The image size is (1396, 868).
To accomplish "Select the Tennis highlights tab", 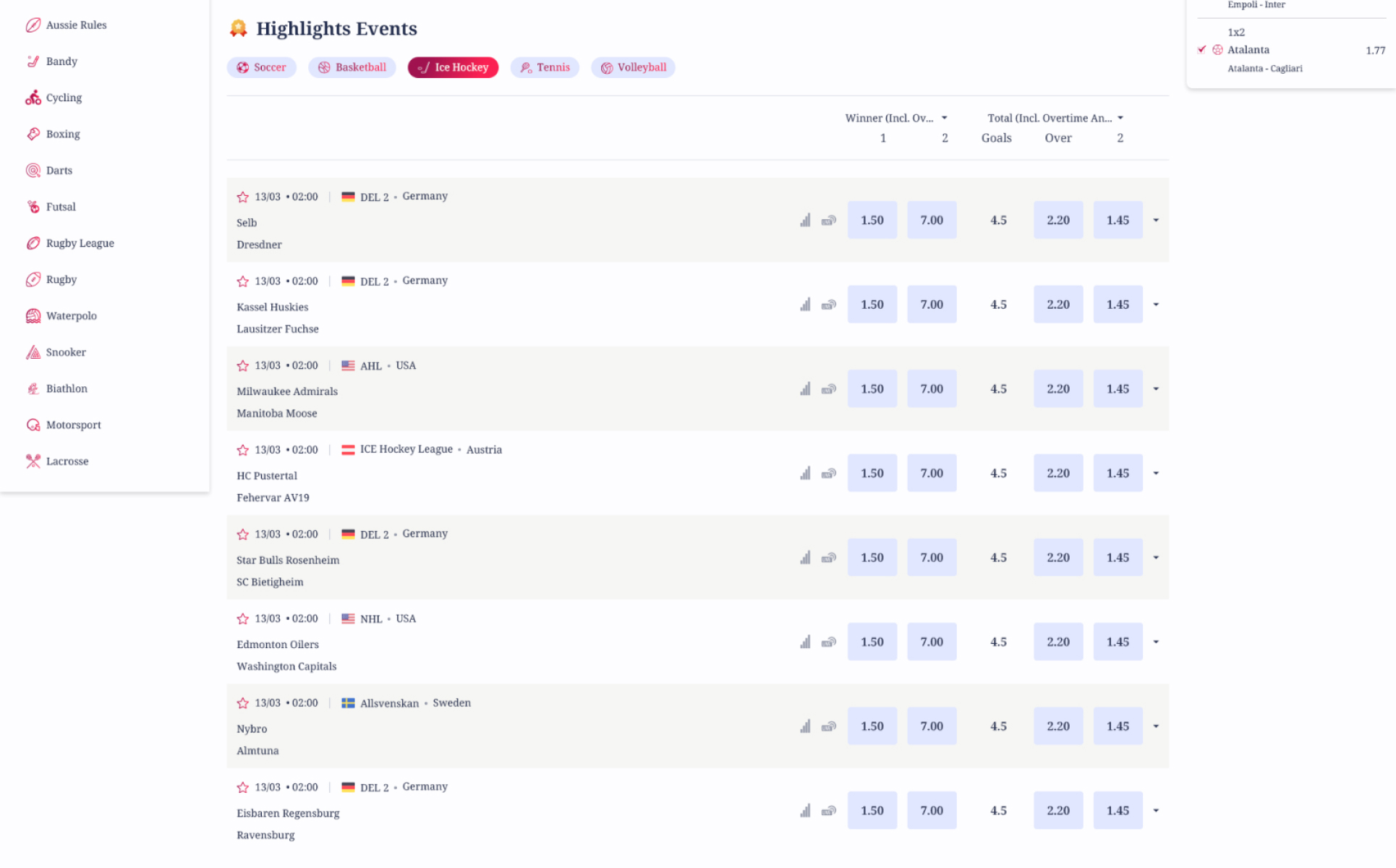I will [545, 67].
